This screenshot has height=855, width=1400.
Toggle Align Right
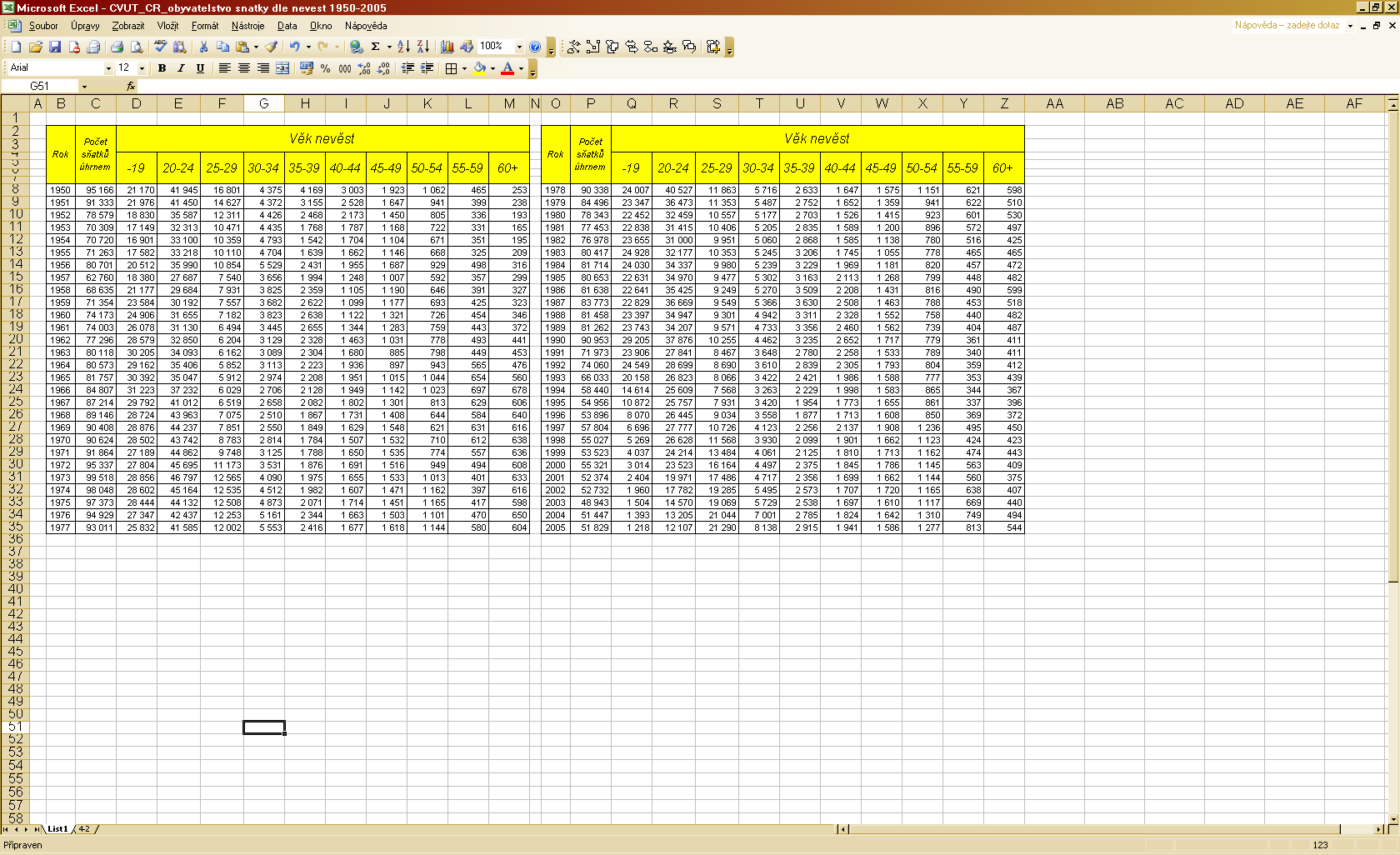263,68
